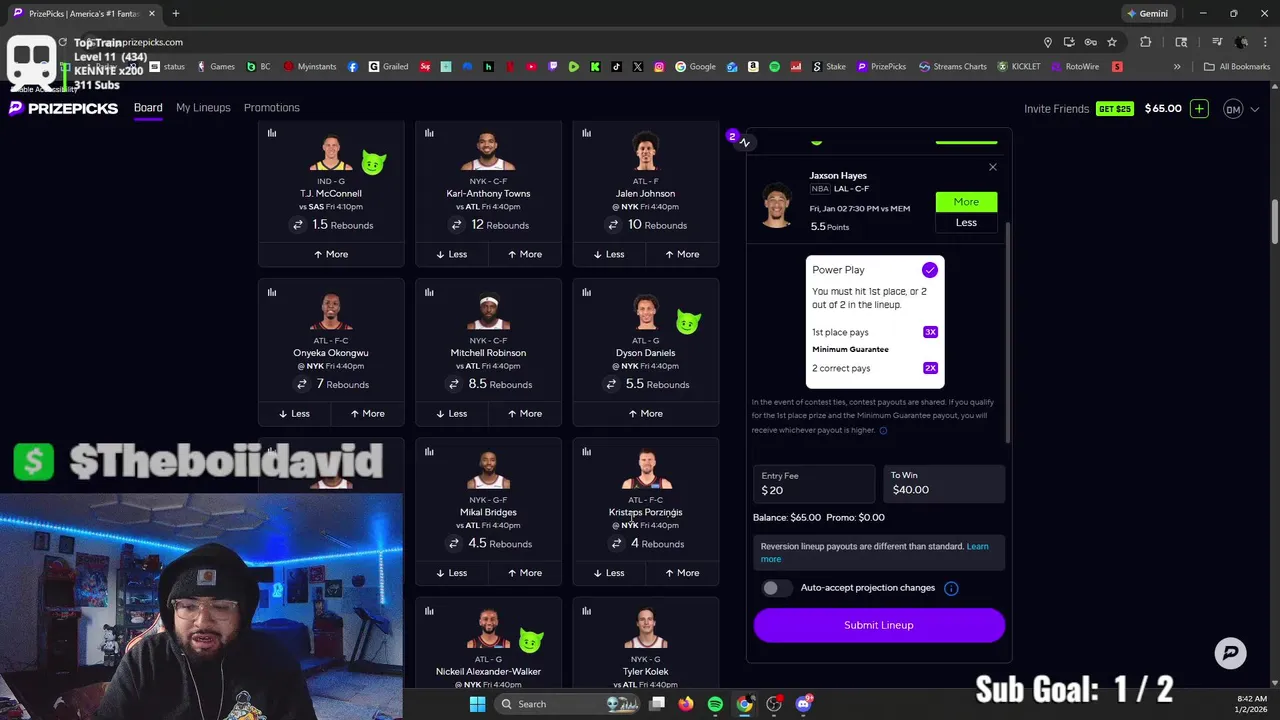Swap stat type on Onyeka Okongwu 7 Rebounds
Image resolution: width=1280 pixels, height=720 pixels.
click(x=301, y=384)
